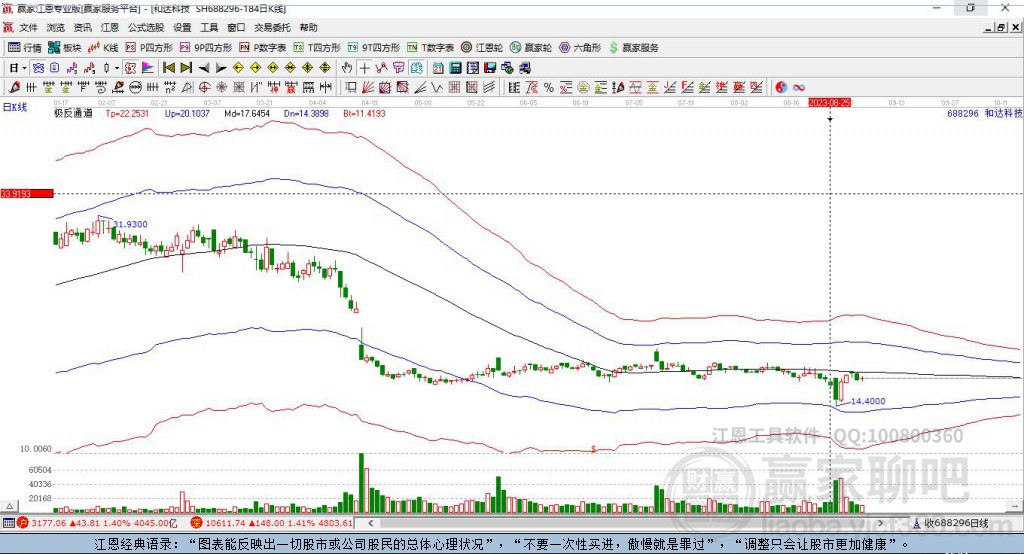
Task: Click the 33.9193 red price label
Action: pos(27,193)
